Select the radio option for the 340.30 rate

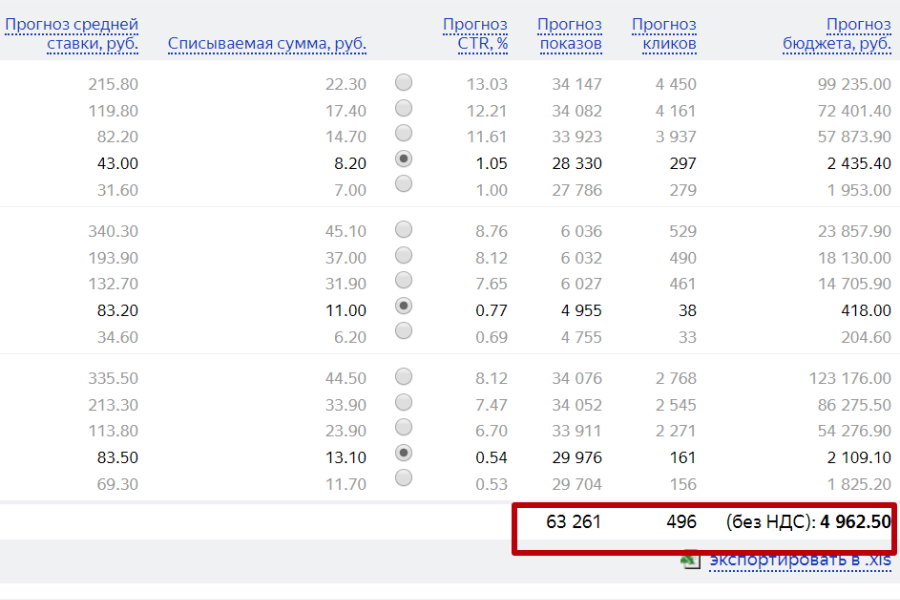pyautogui.click(x=404, y=229)
